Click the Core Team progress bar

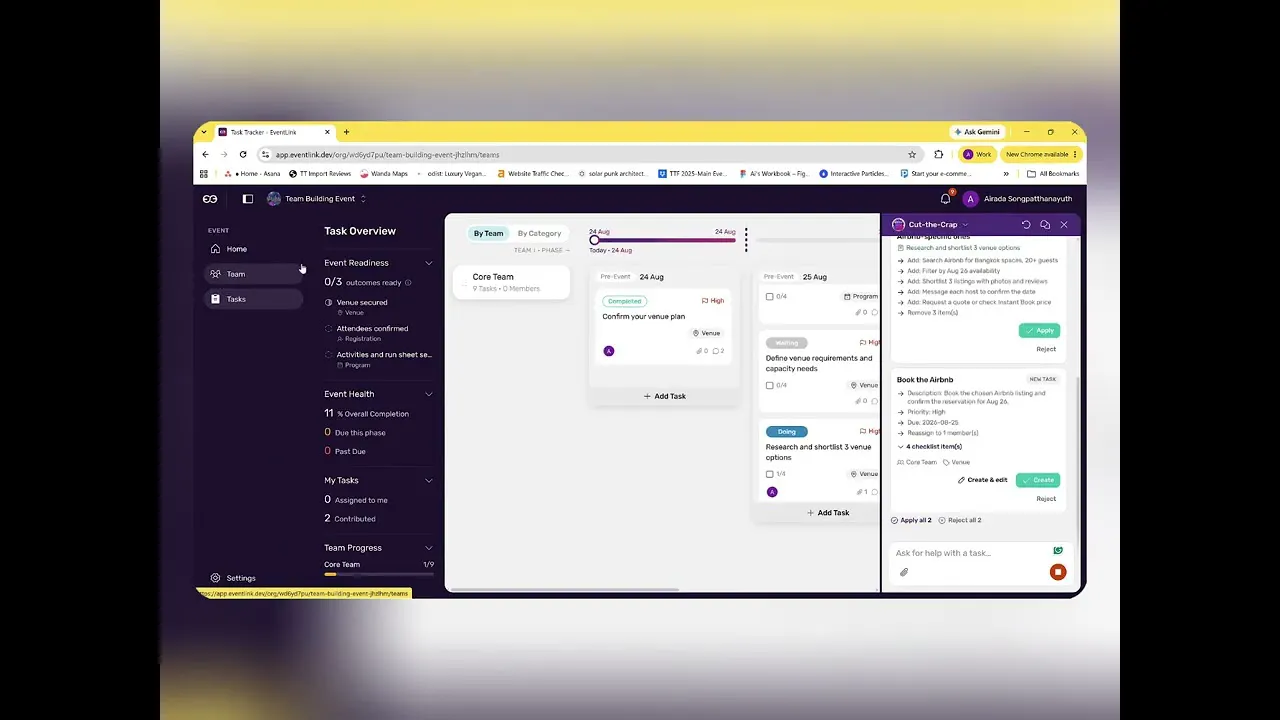pos(379,574)
